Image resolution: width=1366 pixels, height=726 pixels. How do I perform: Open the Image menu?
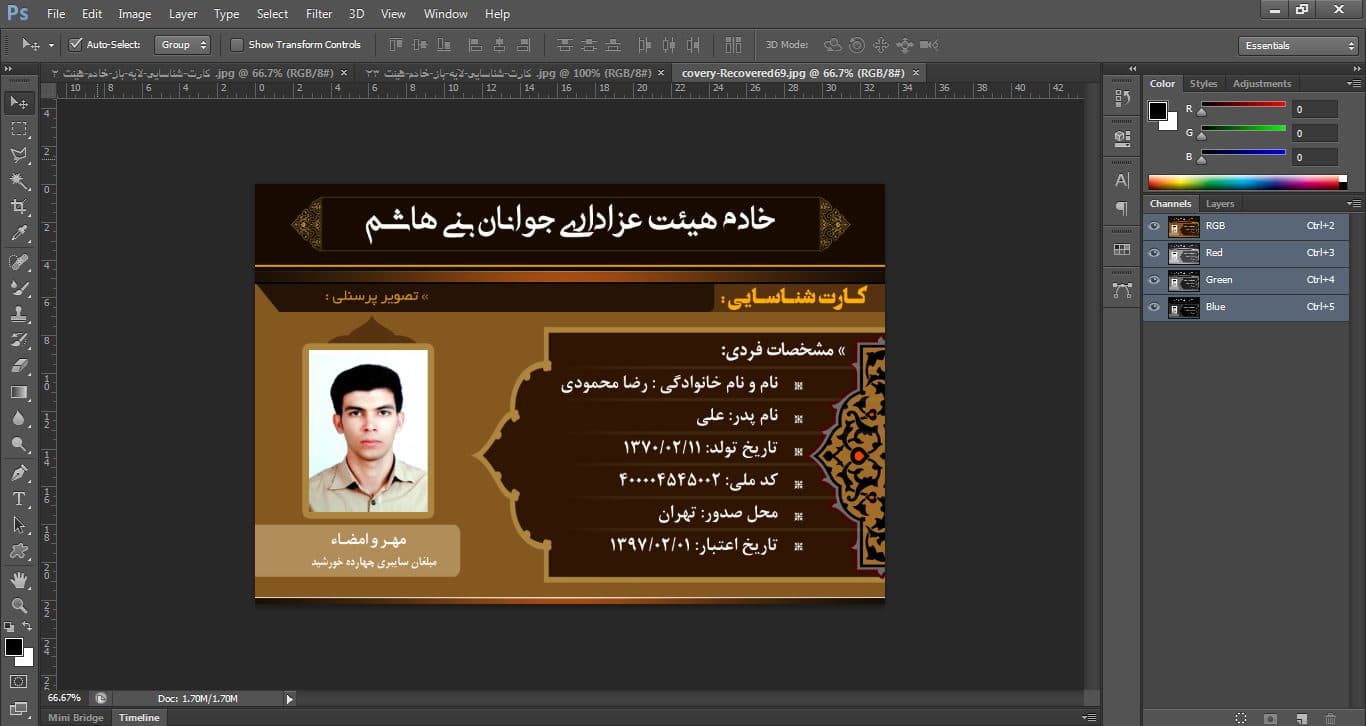click(x=135, y=14)
